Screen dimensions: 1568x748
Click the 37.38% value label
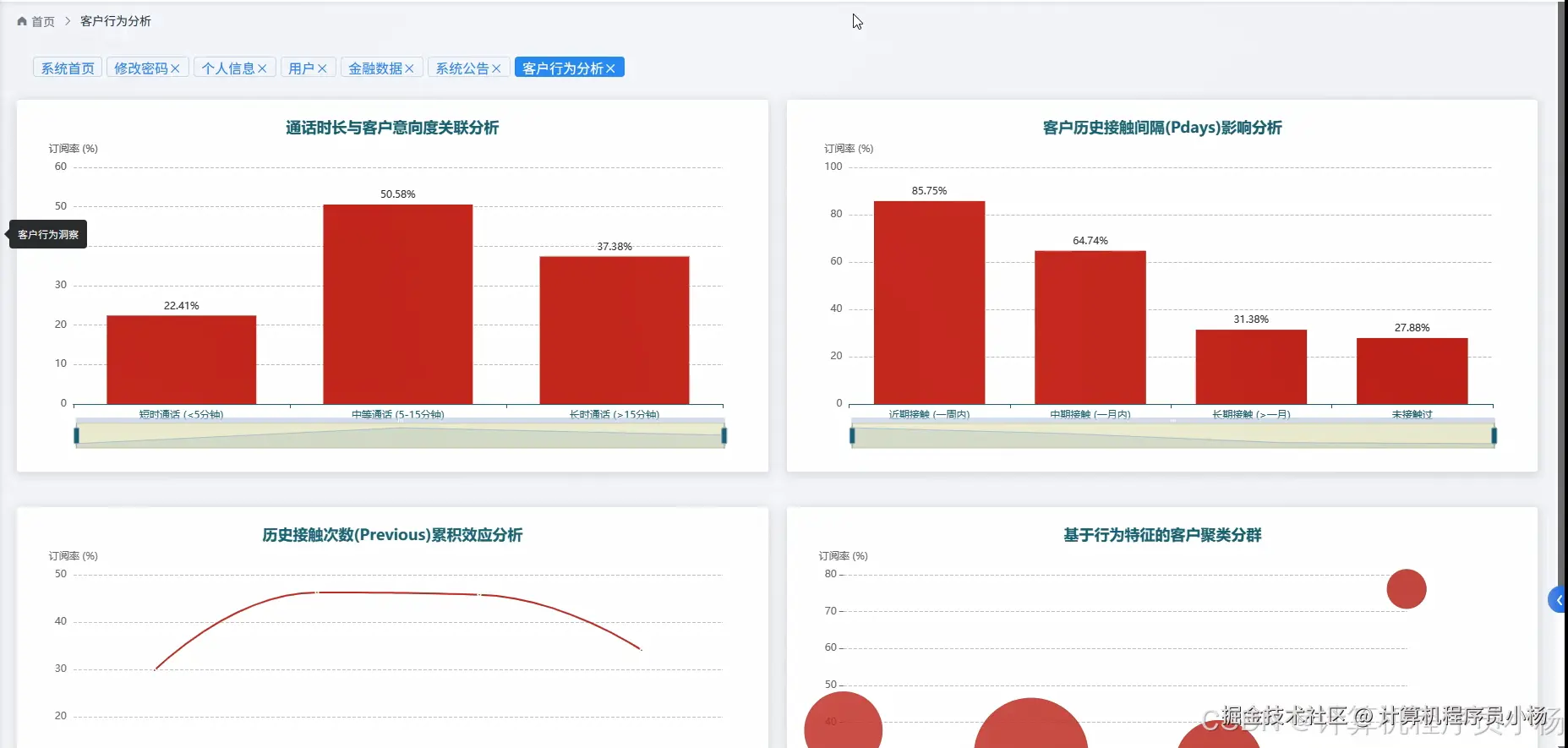coord(615,247)
